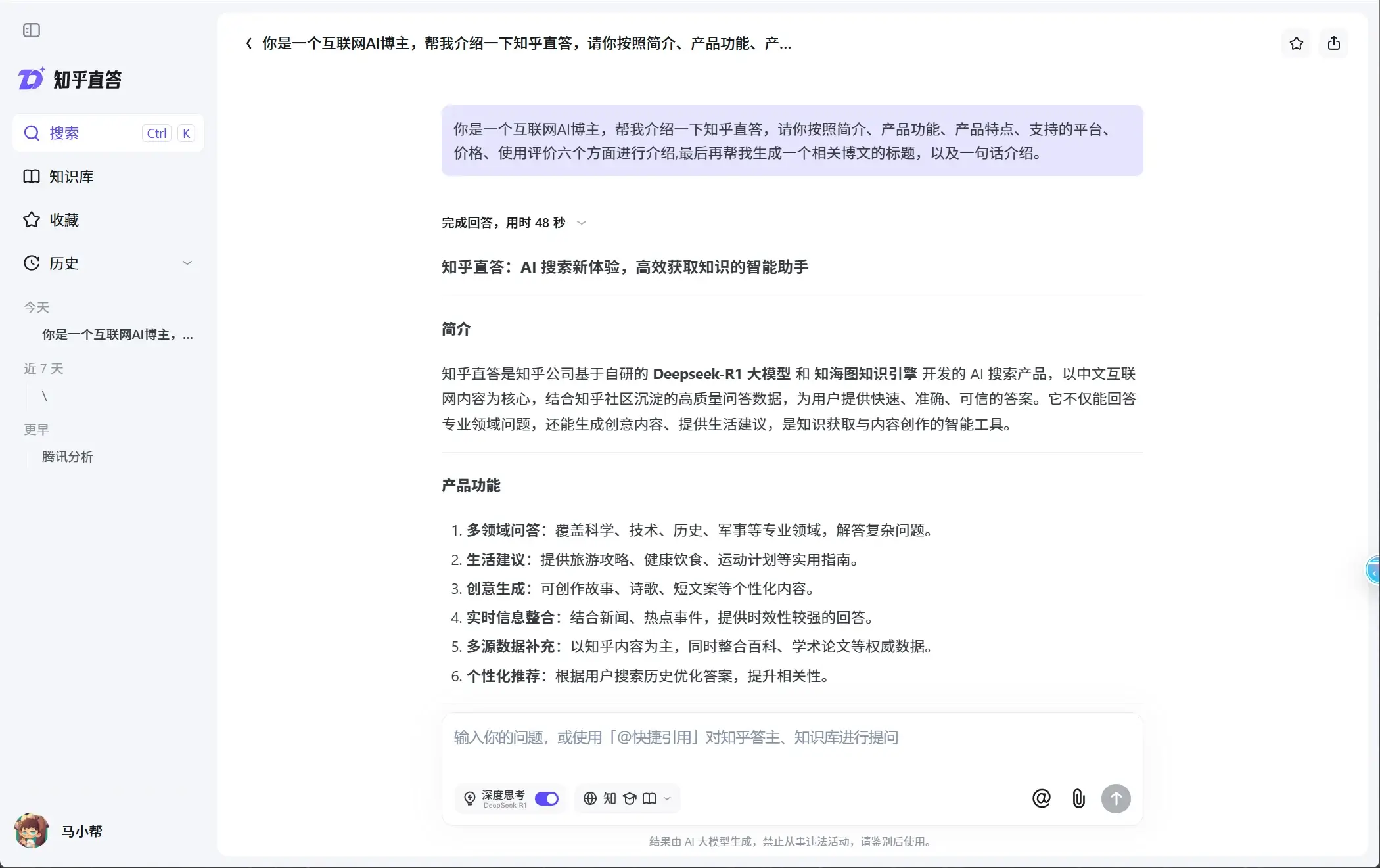Click the @ quick-quote icon in input bar
Image resolution: width=1380 pixels, height=868 pixels.
[1040, 798]
